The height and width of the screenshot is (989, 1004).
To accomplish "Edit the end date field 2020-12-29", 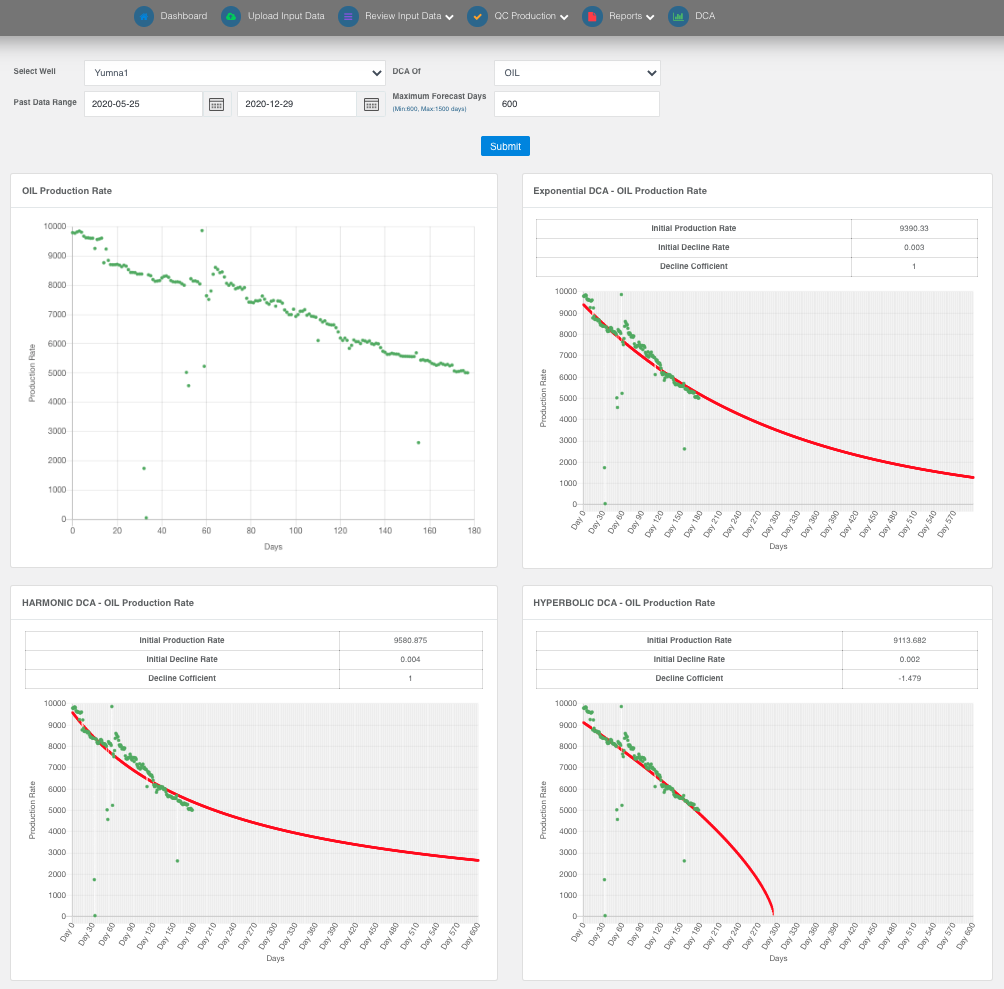I will (296, 104).
